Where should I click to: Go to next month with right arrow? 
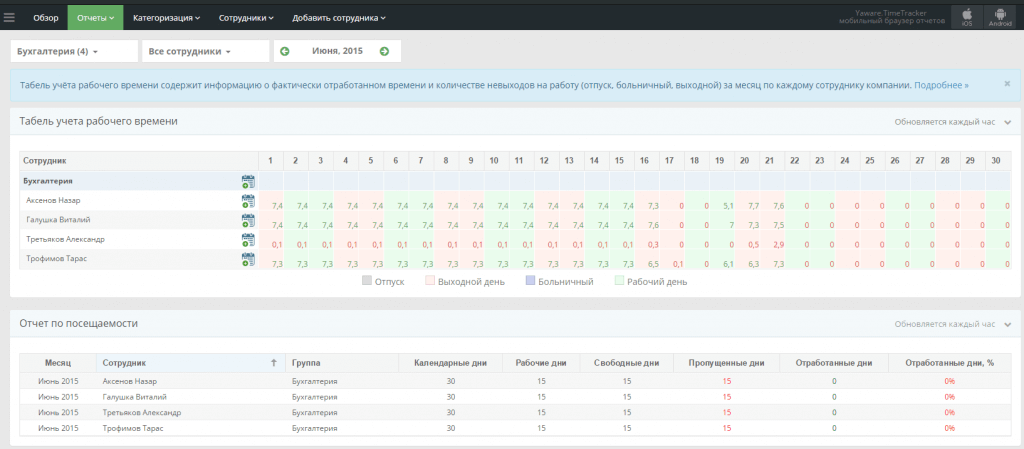coord(385,51)
